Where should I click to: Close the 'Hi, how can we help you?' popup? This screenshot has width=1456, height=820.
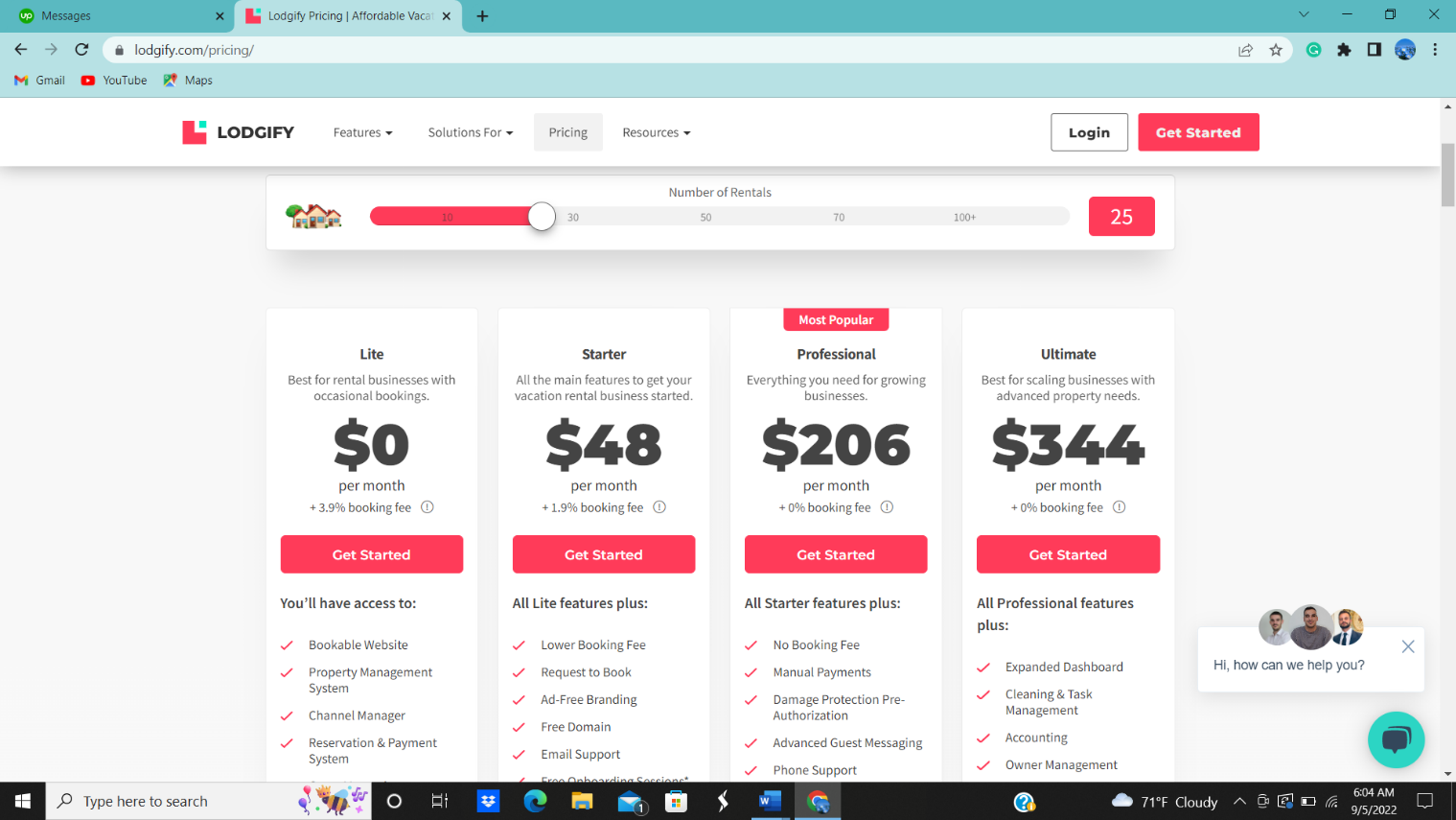click(x=1408, y=646)
